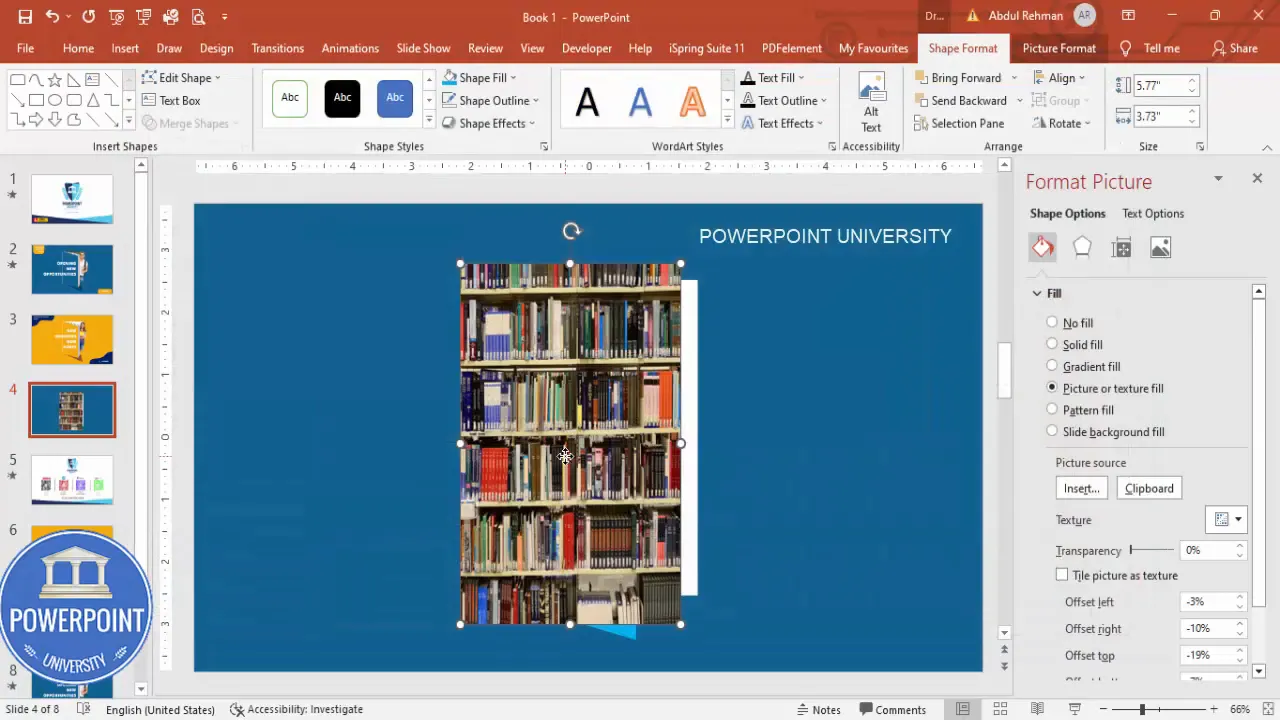
Task: Select Slide background fill
Action: (x=1052, y=431)
